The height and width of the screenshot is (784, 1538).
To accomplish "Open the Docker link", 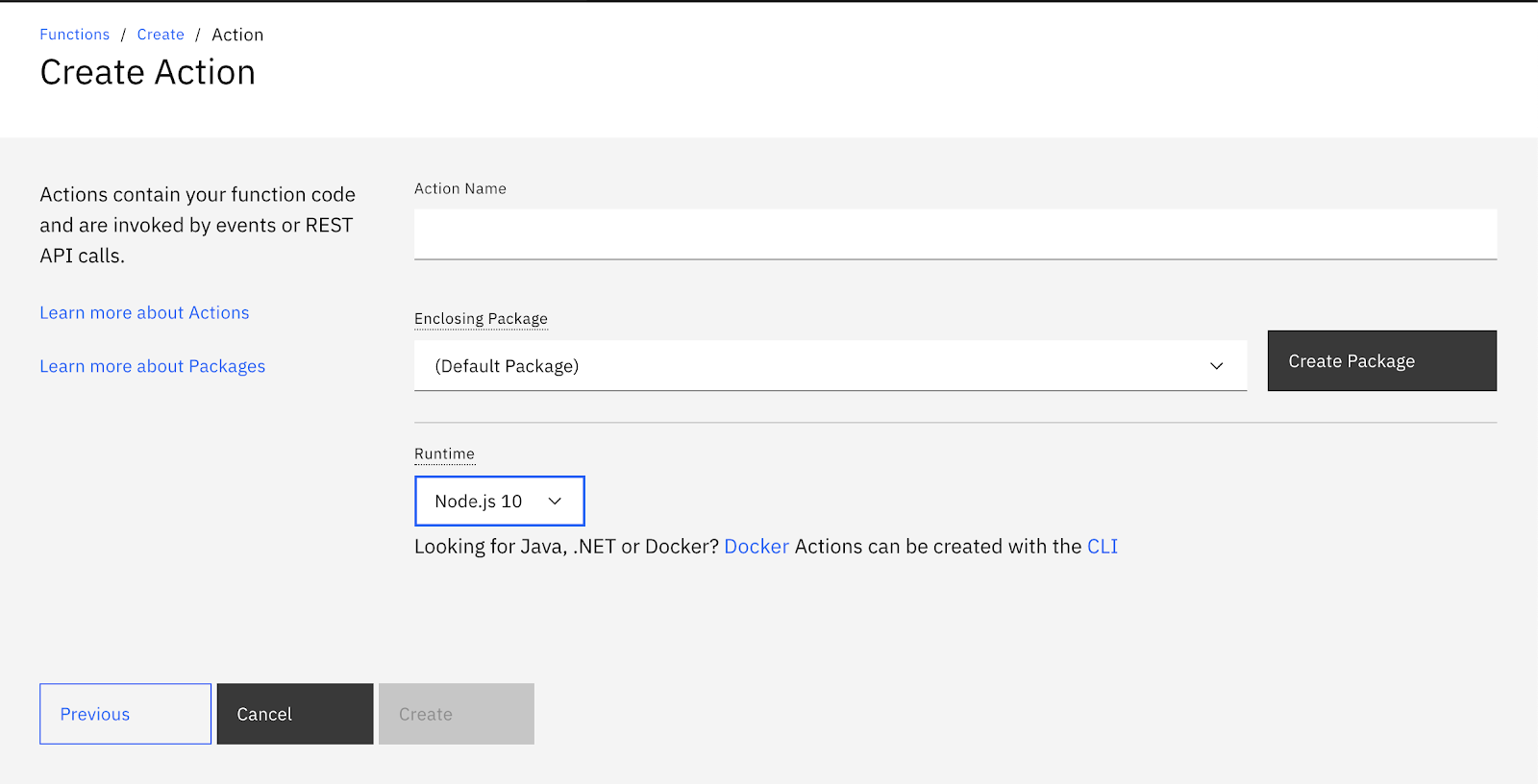I will point(757,547).
